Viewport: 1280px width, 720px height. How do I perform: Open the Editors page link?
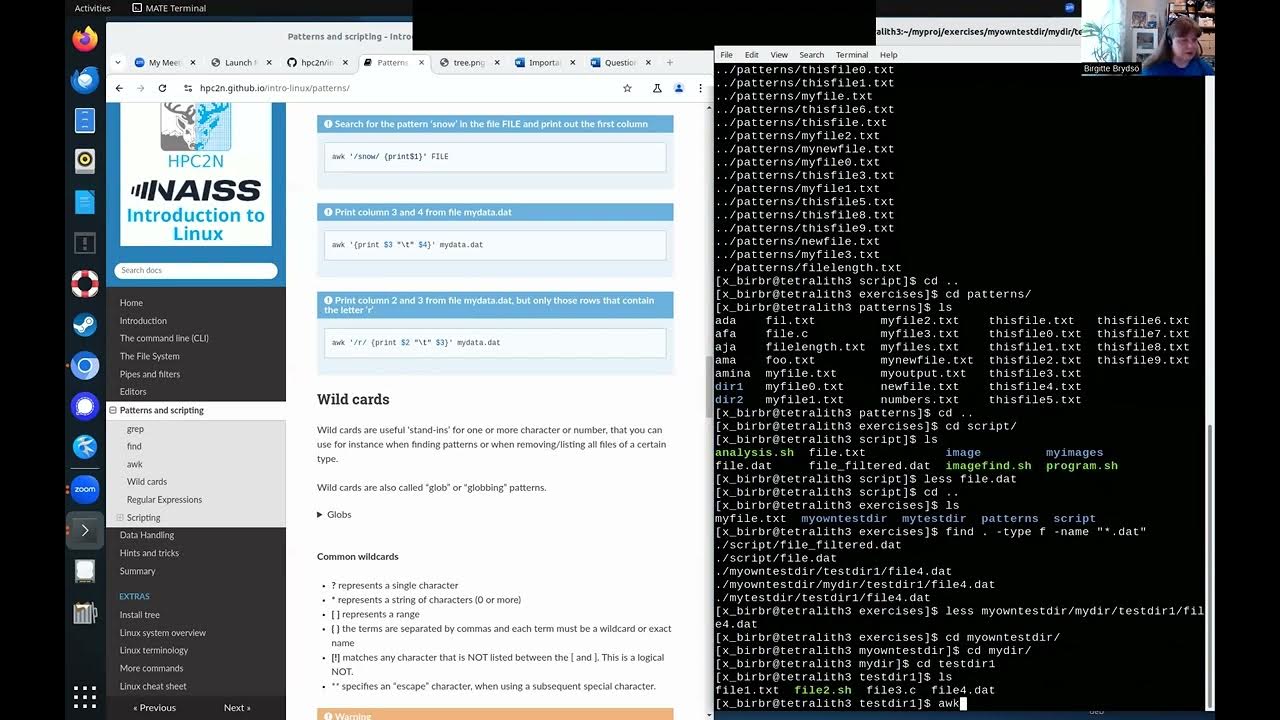(x=133, y=392)
